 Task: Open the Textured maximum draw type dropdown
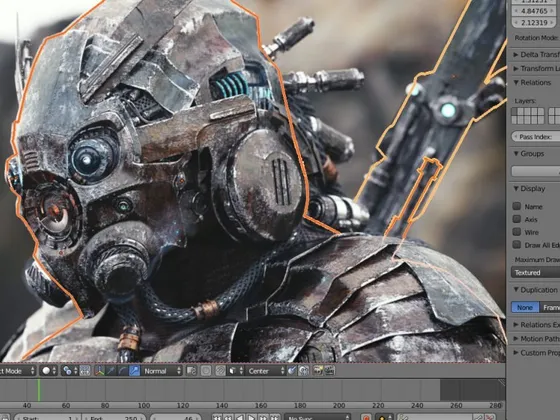536,272
